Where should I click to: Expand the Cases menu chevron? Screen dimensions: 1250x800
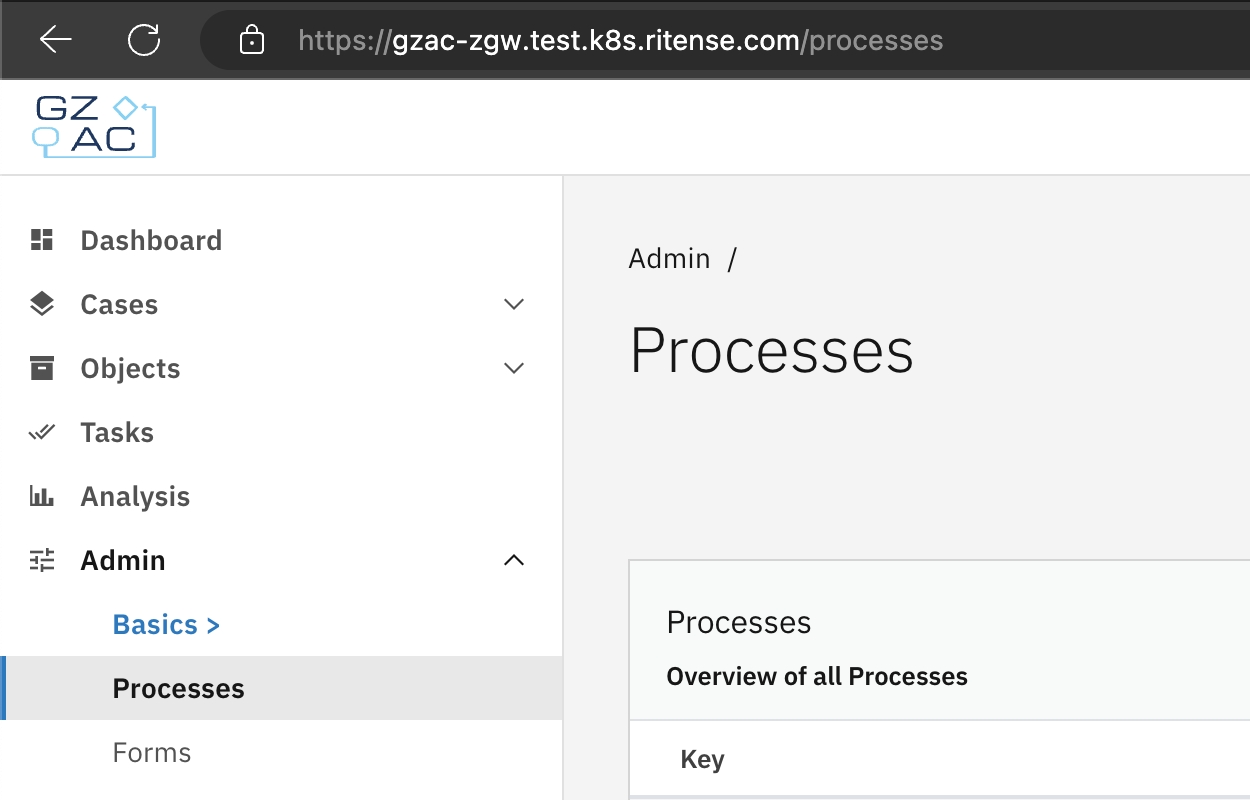click(514, 304)
